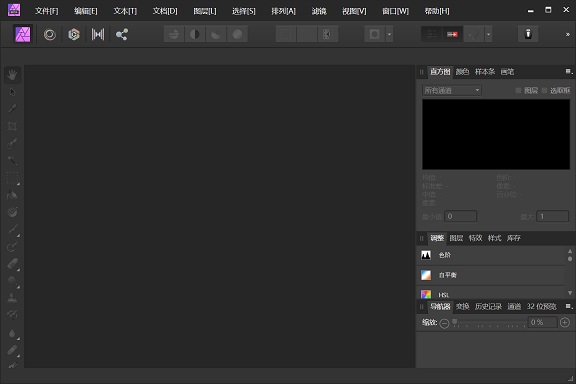Viewport: 576px width, 384px height.
Task: Toggle the Quick Mask button
Action: (x=374, y=35)
